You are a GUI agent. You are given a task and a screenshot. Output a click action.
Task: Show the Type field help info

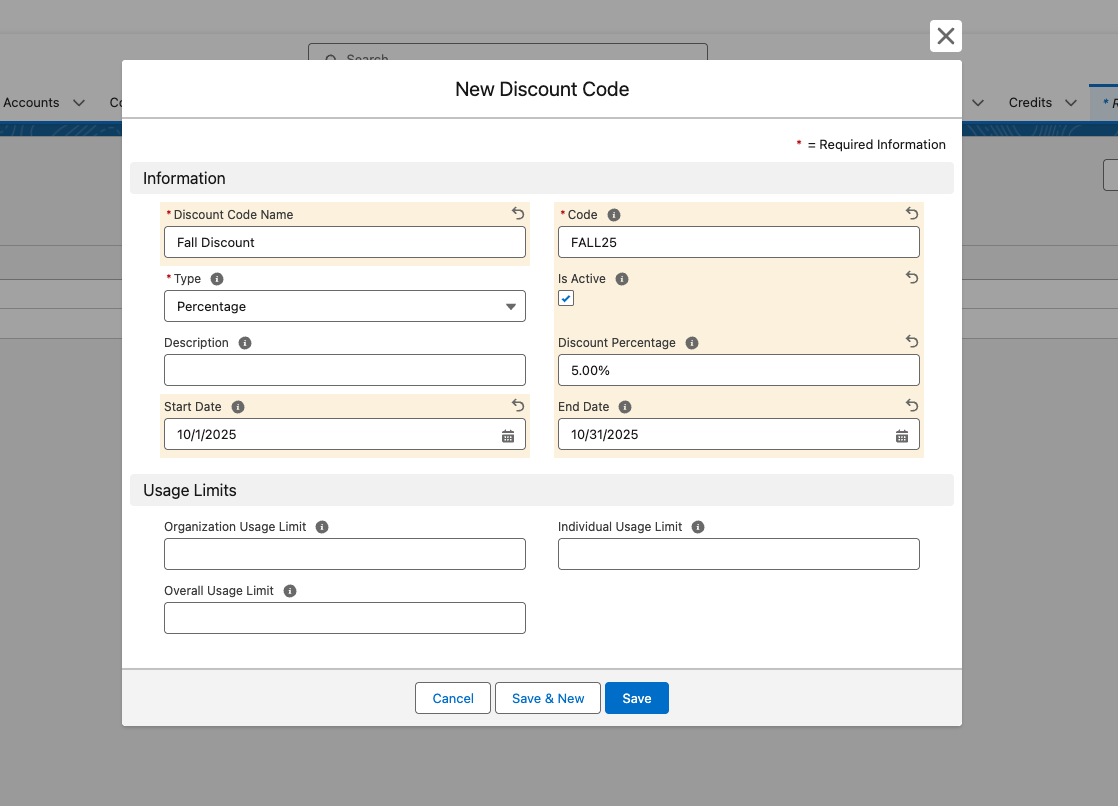click(x=217, y=279)
